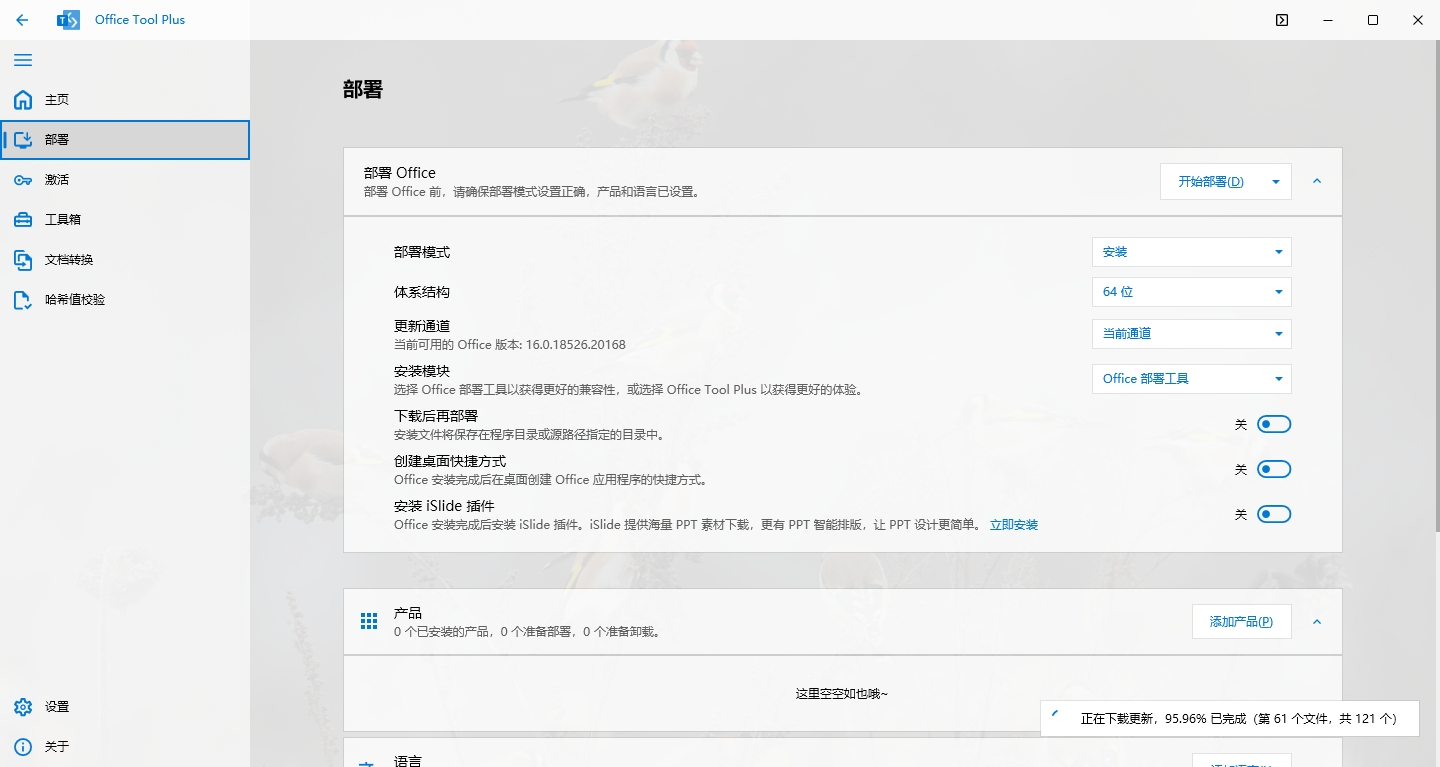
Task: Open the 安装模块 dropdown showing Office 部署工具
Action: [1192, 379]
